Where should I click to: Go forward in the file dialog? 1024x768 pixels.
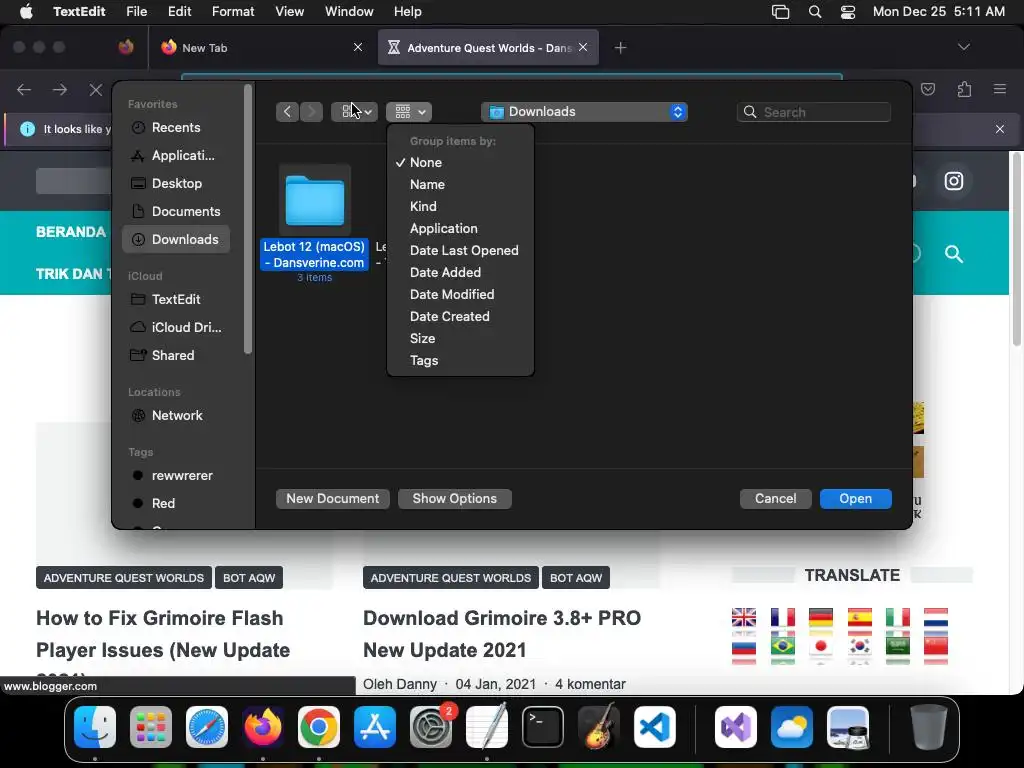[312, 112]
